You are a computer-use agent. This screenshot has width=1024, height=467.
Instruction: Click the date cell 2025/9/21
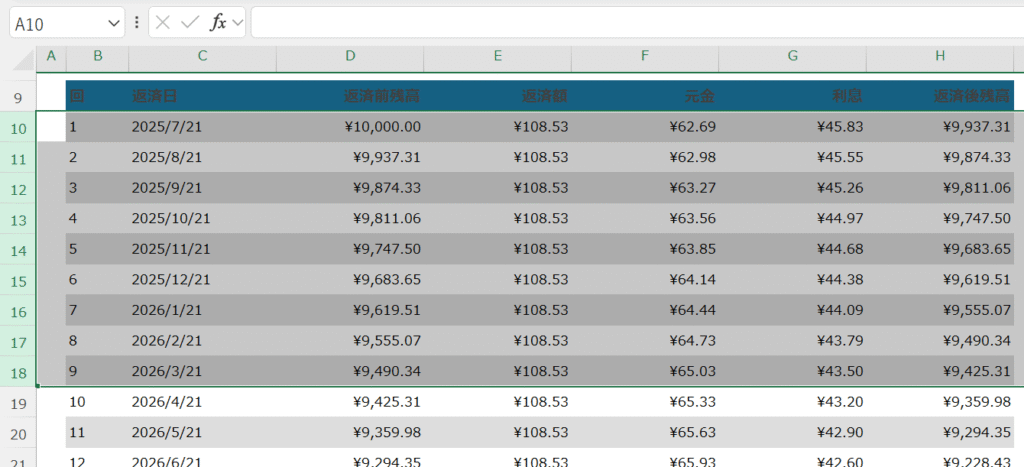(x=202, y=188)
